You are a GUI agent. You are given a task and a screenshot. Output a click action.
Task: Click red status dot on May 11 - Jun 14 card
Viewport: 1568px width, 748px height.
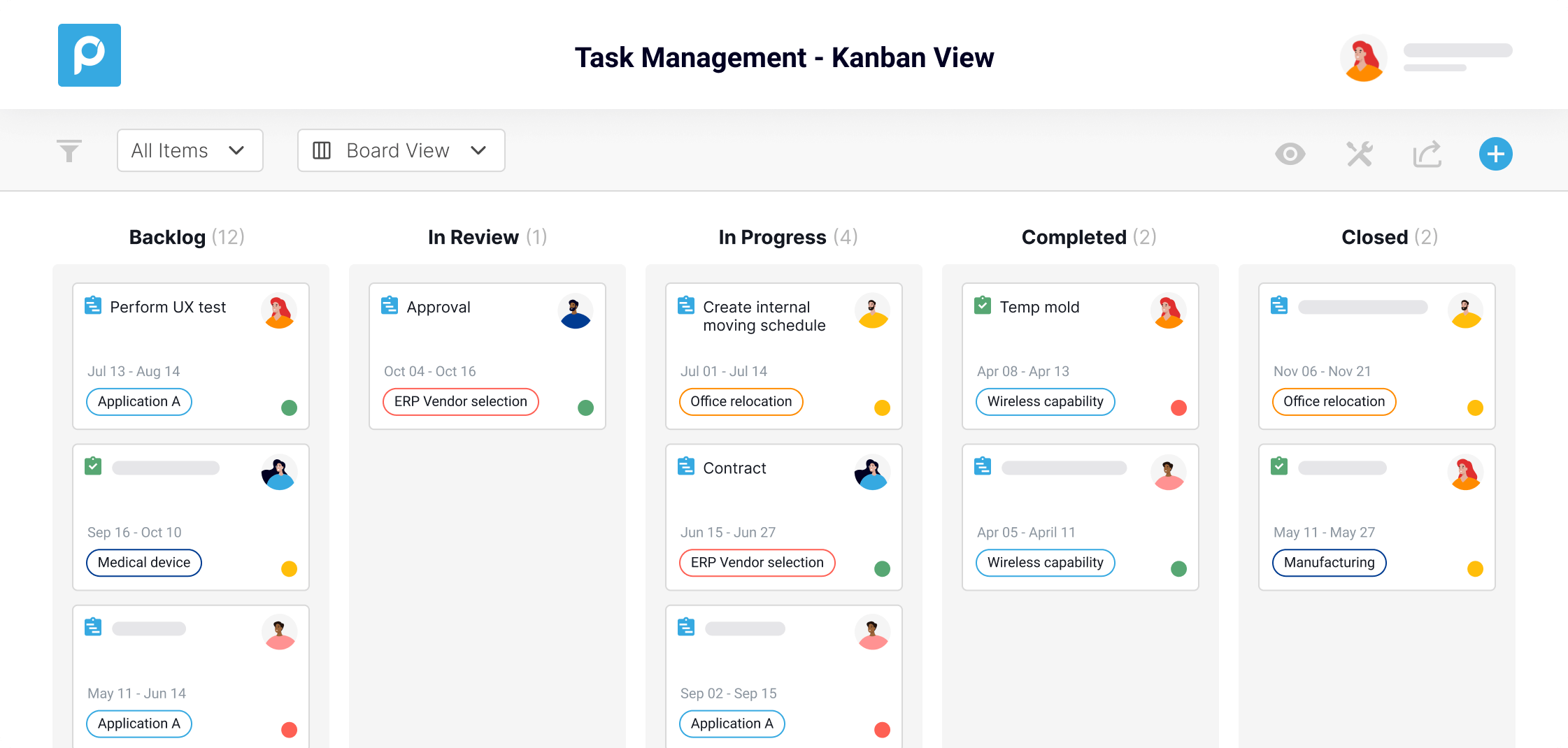point(289,730)
